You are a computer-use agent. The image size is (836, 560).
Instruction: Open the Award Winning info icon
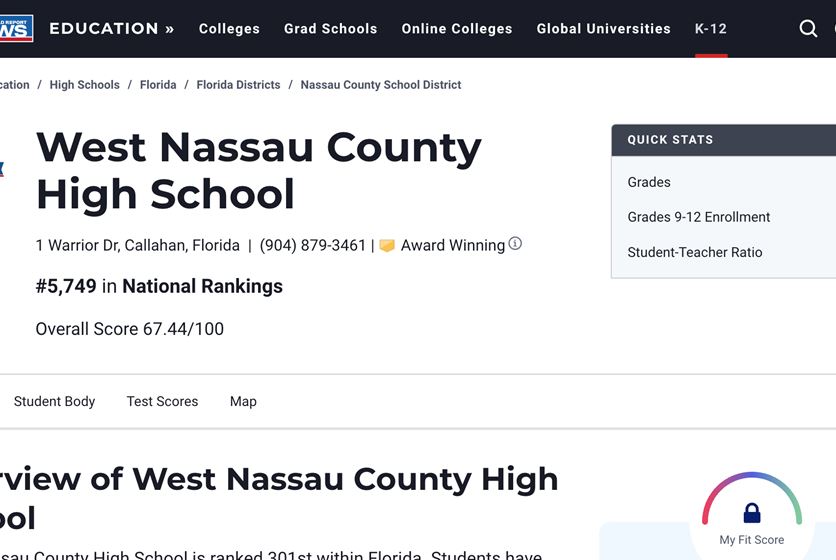(515, 243)
